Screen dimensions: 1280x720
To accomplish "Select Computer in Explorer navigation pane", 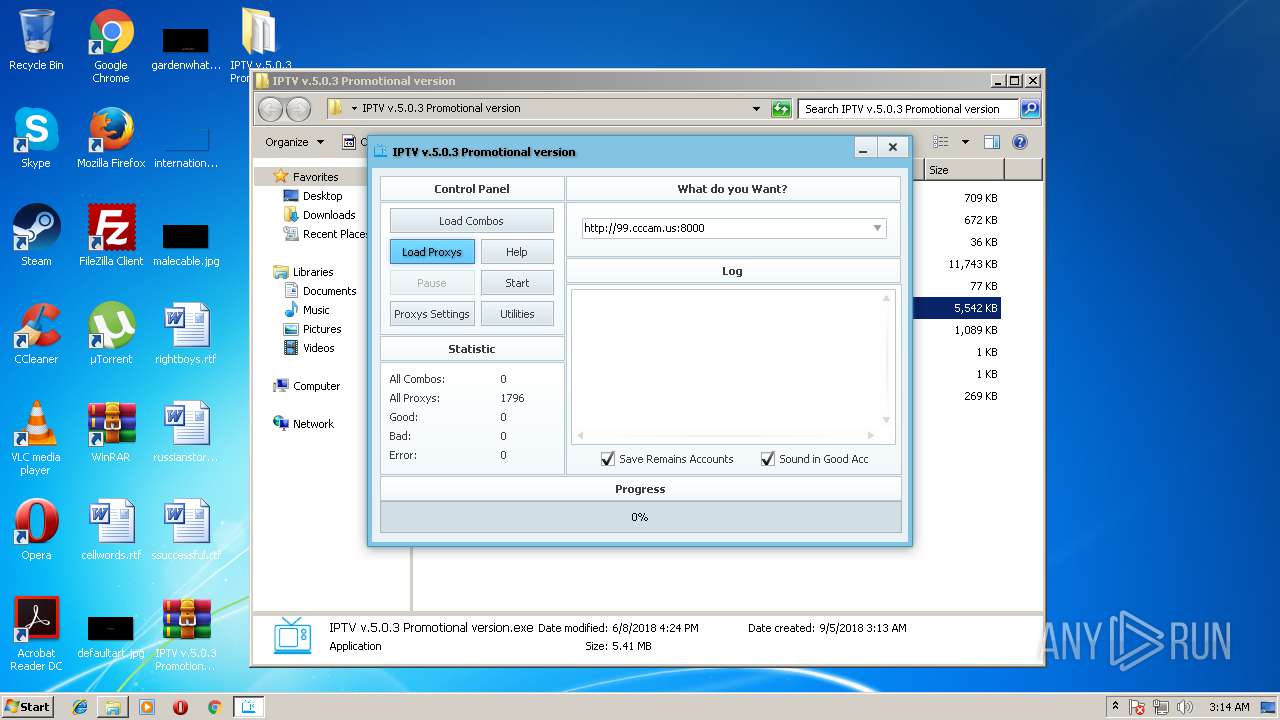I will [x=316, y=386].
